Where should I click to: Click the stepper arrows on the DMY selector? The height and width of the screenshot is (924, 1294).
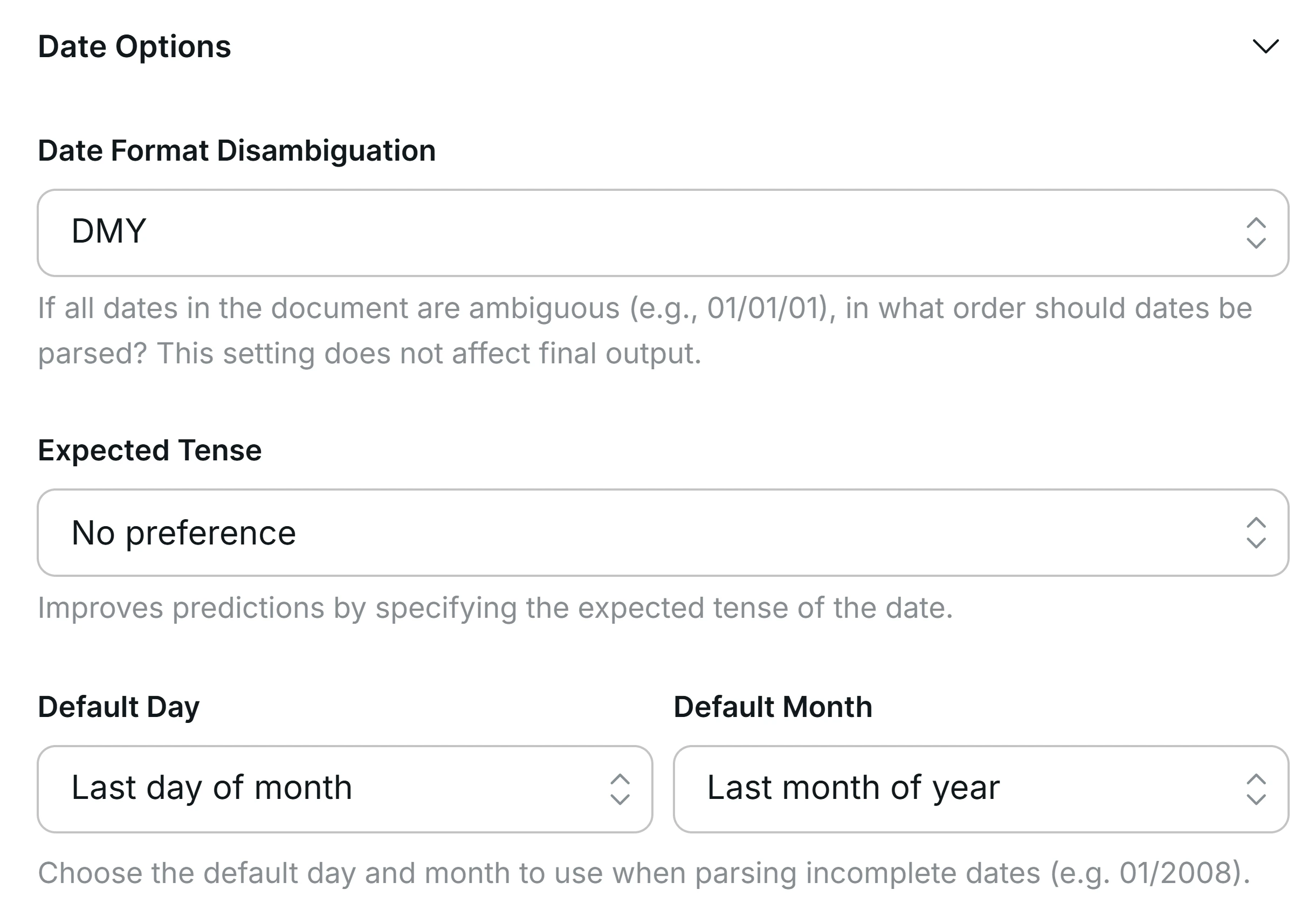(1257, 232)
